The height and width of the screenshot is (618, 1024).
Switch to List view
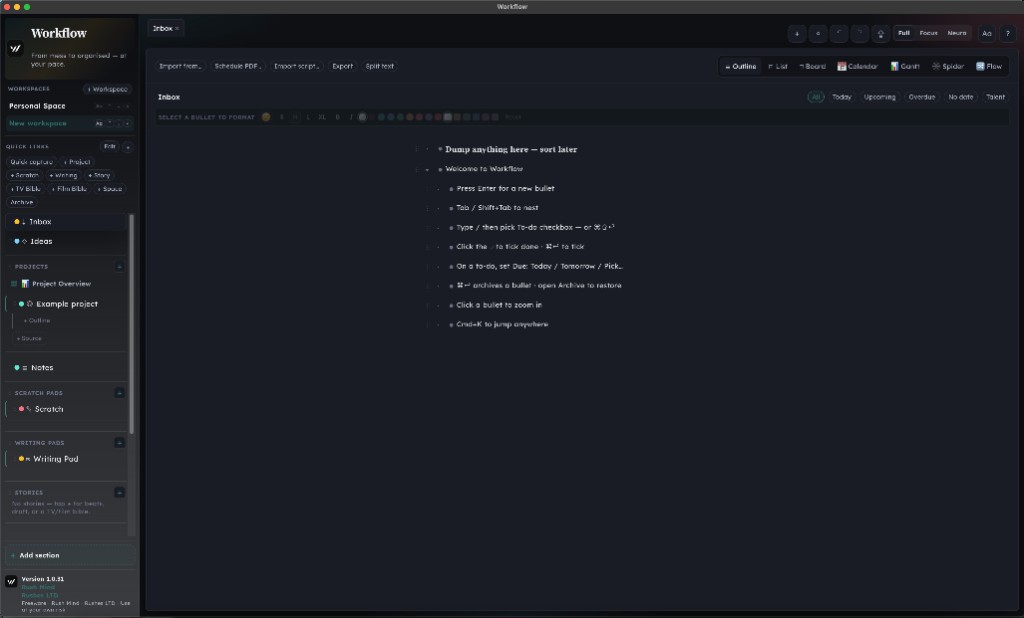point(778,67)
